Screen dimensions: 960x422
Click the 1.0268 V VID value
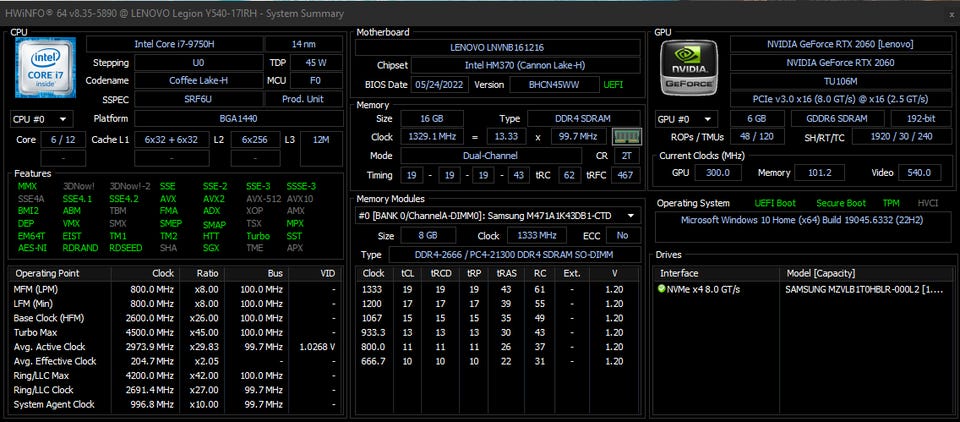click(317, 347)
